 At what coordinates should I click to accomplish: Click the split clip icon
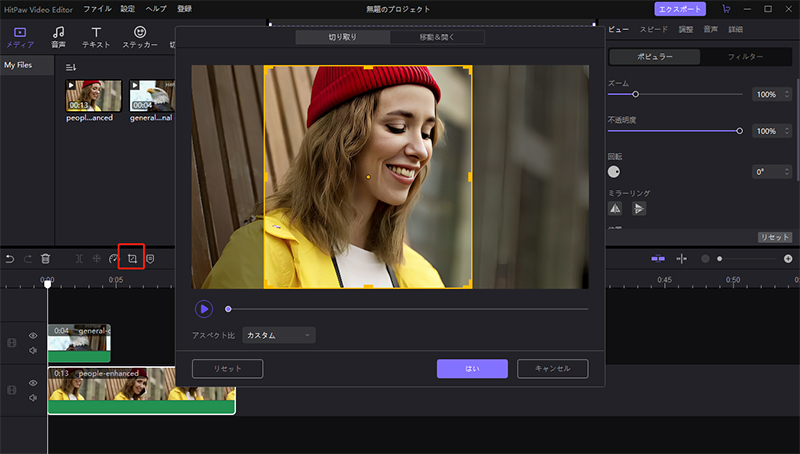79,259
